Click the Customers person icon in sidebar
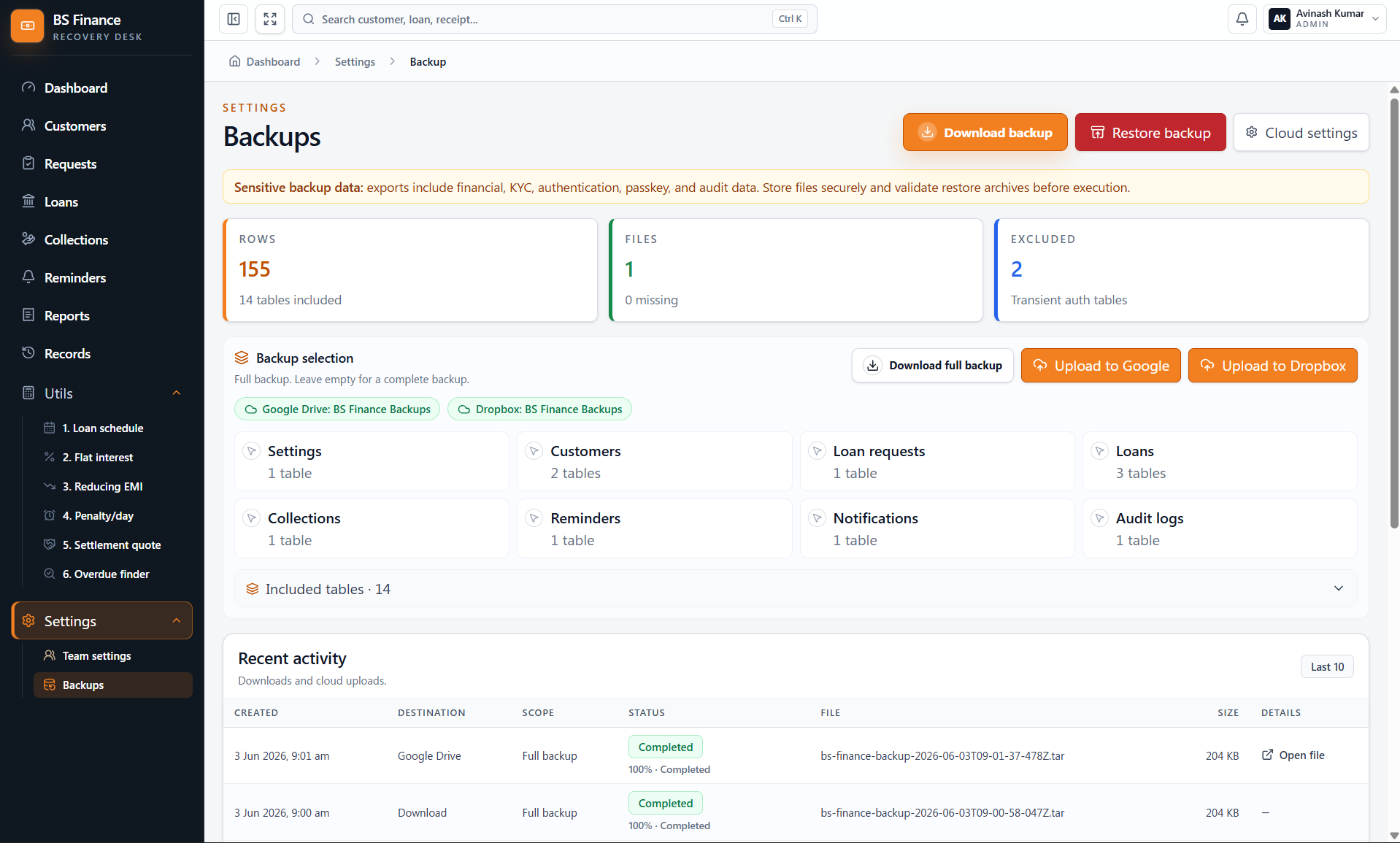1400x843 pixels. tap(28, 126)
